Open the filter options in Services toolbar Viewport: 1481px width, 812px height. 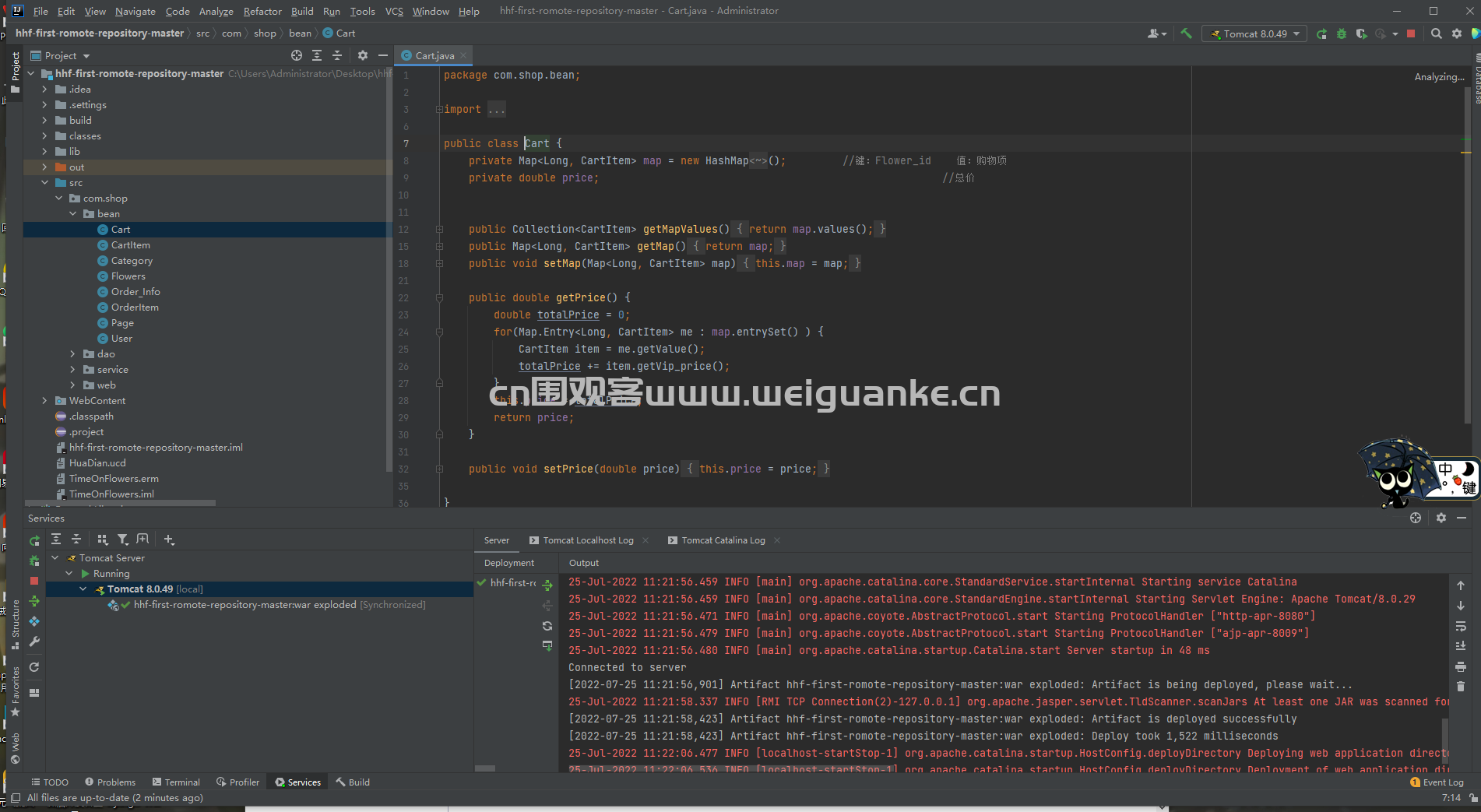(122, 539)
